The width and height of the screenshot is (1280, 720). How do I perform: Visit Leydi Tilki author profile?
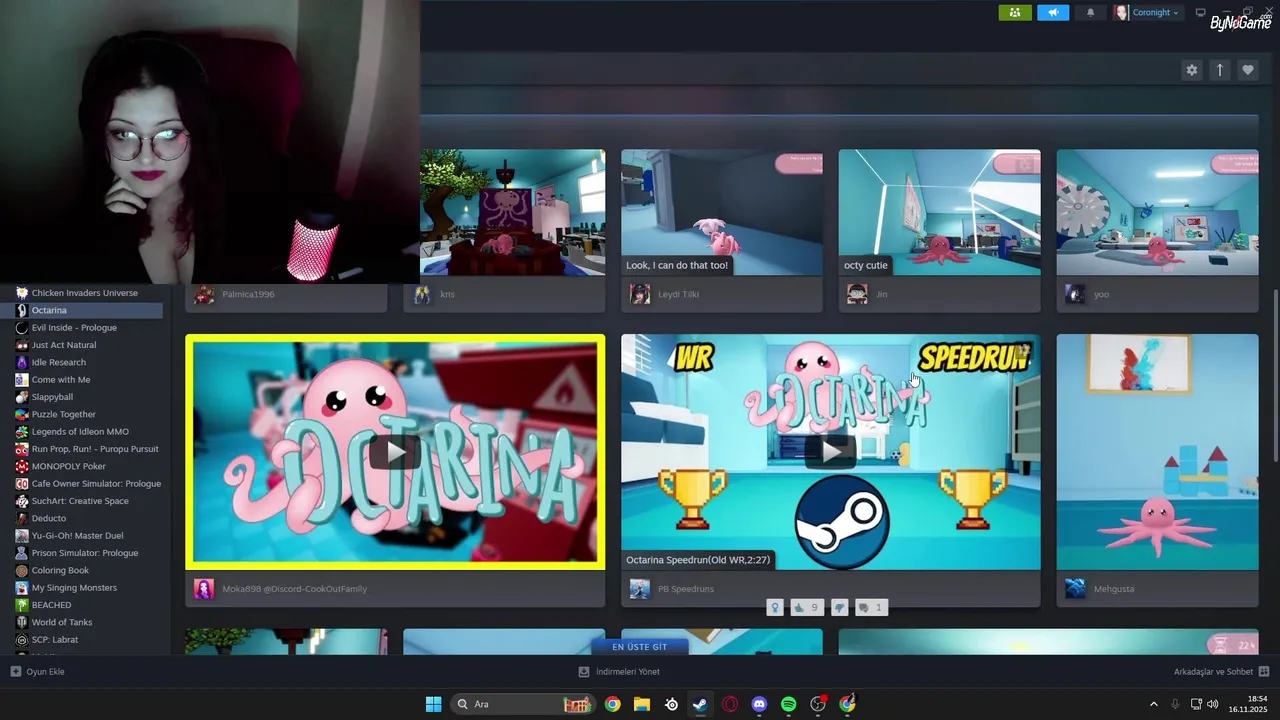[678, 294]
